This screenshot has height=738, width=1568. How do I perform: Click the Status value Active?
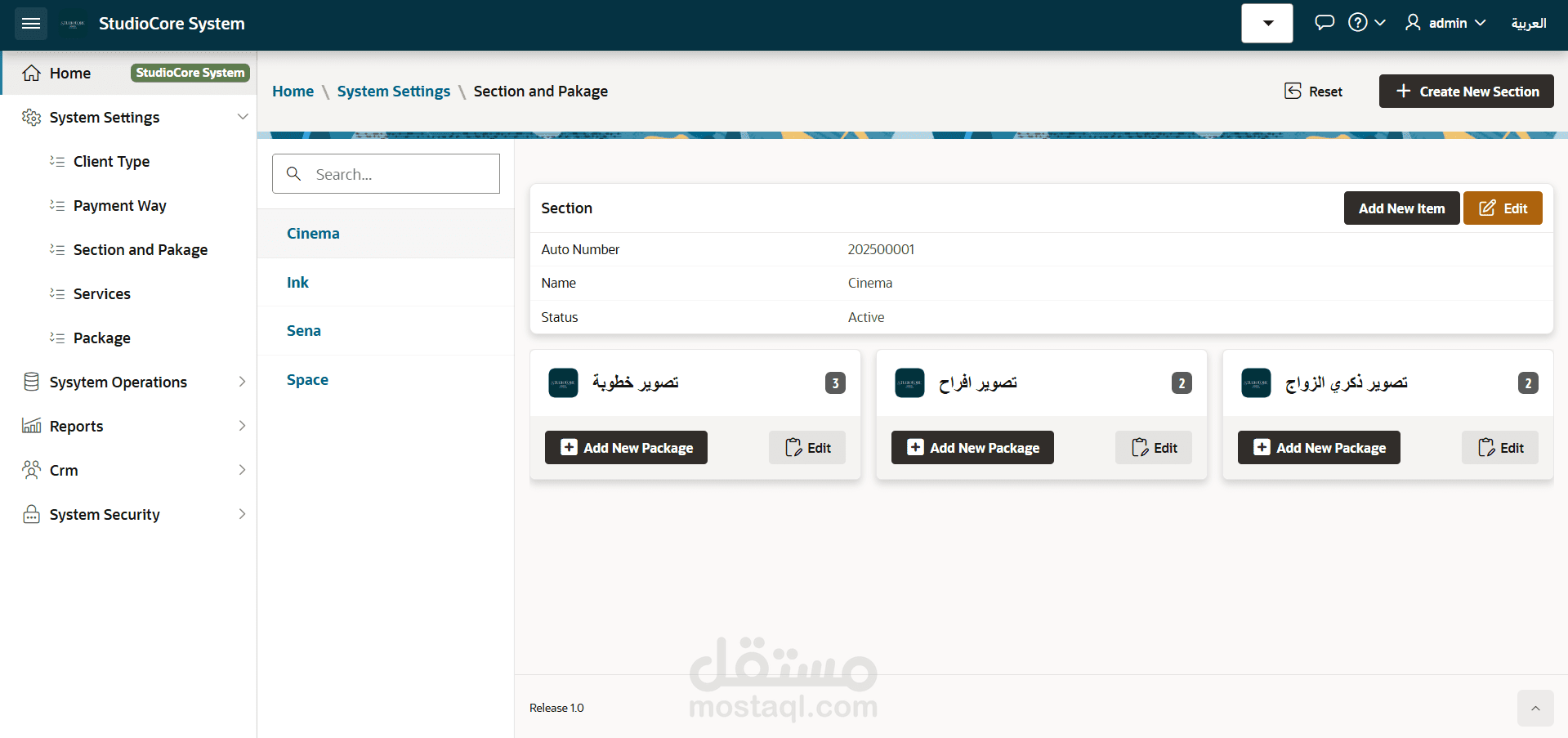coord(866,317)
